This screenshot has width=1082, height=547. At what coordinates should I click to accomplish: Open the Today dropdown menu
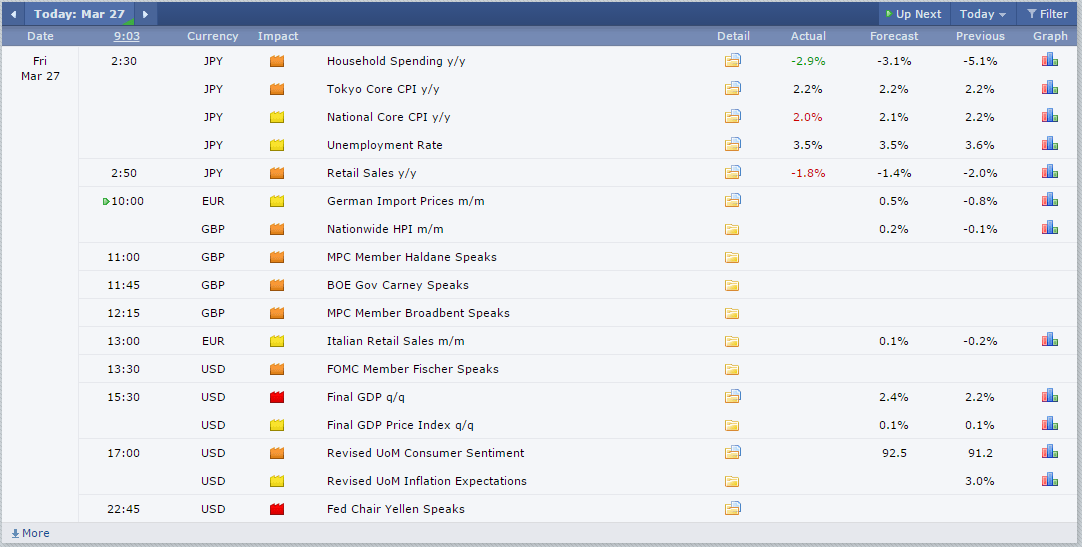tap(983, 14)
